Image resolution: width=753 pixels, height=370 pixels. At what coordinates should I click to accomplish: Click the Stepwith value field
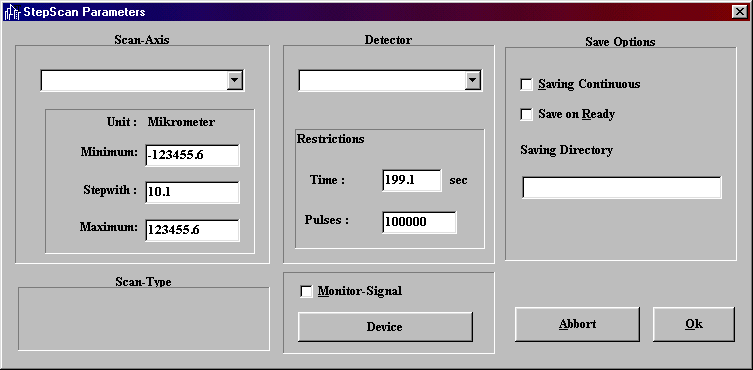click(192, 192)
